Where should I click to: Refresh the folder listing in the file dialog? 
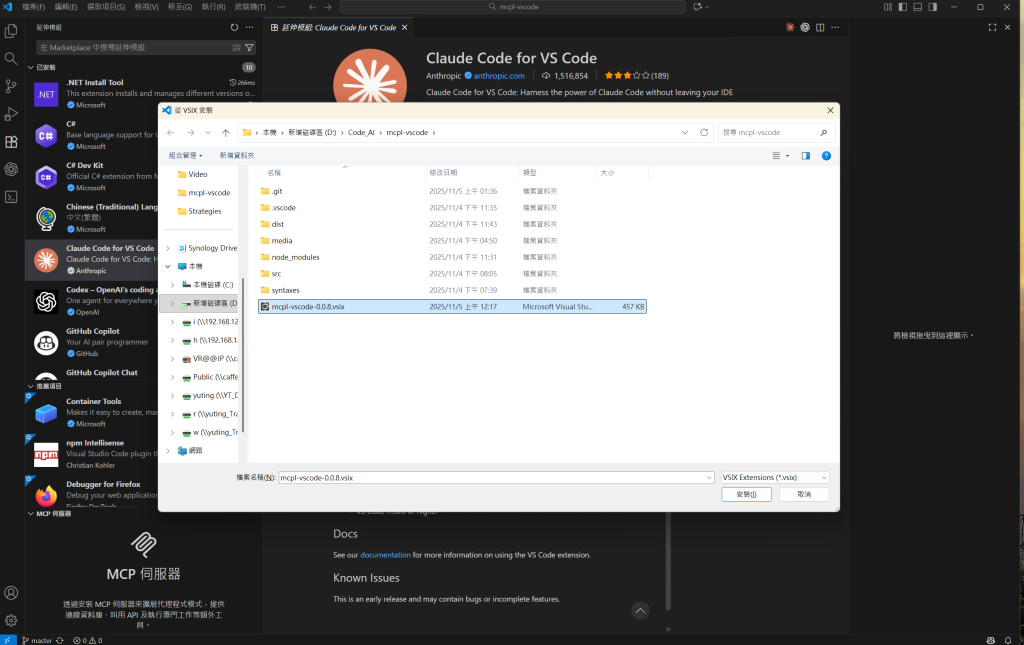(x=704, y=133)
